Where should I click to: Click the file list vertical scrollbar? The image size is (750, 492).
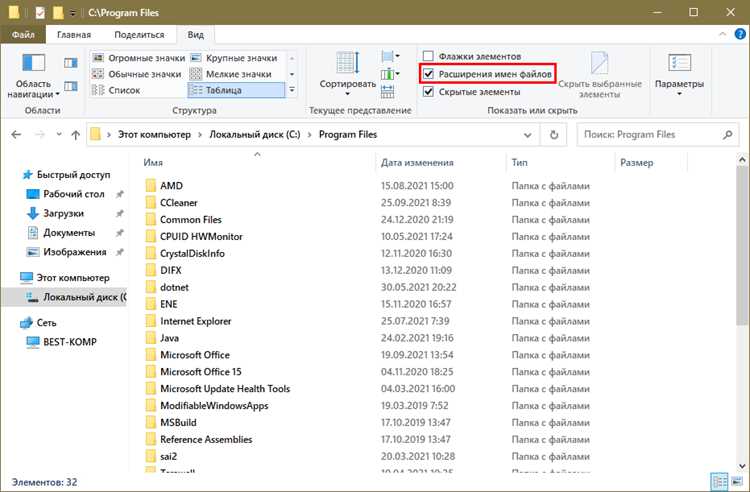(x=742, y=244)
